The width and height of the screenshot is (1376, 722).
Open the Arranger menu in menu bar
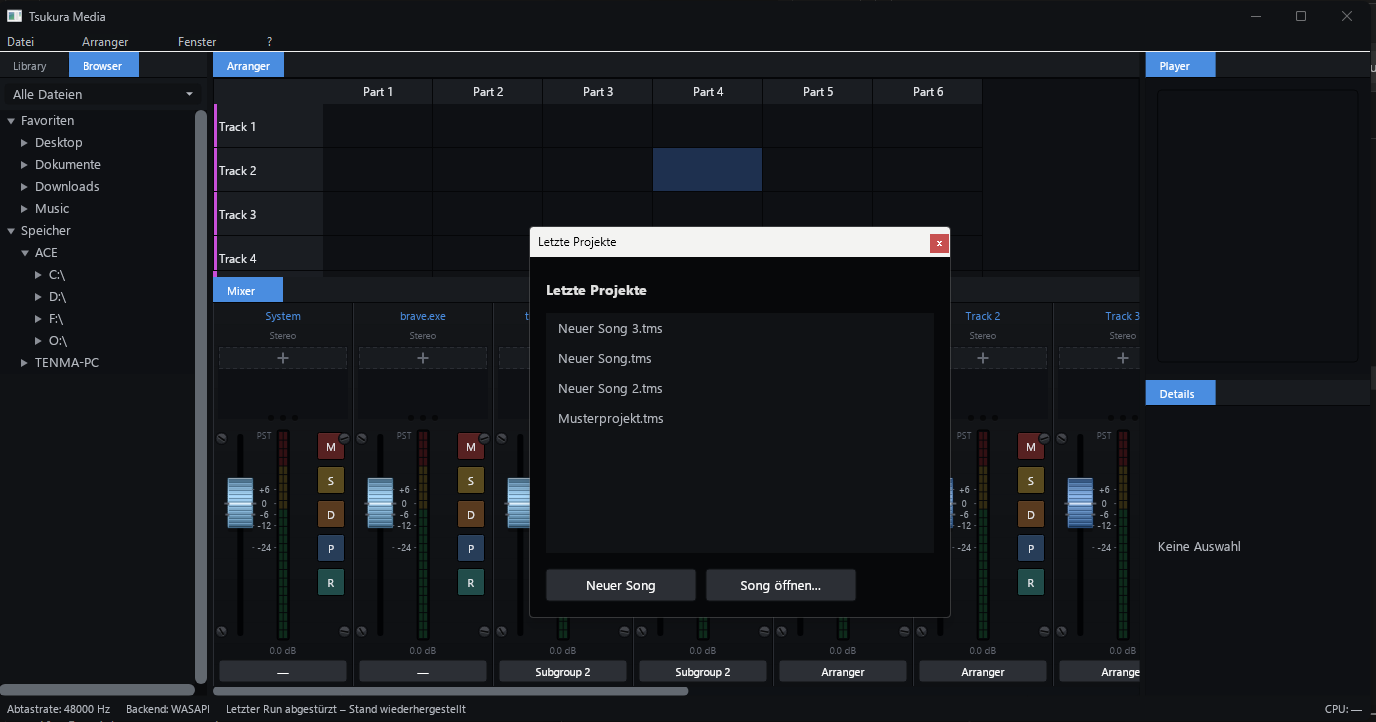(105, 42)
